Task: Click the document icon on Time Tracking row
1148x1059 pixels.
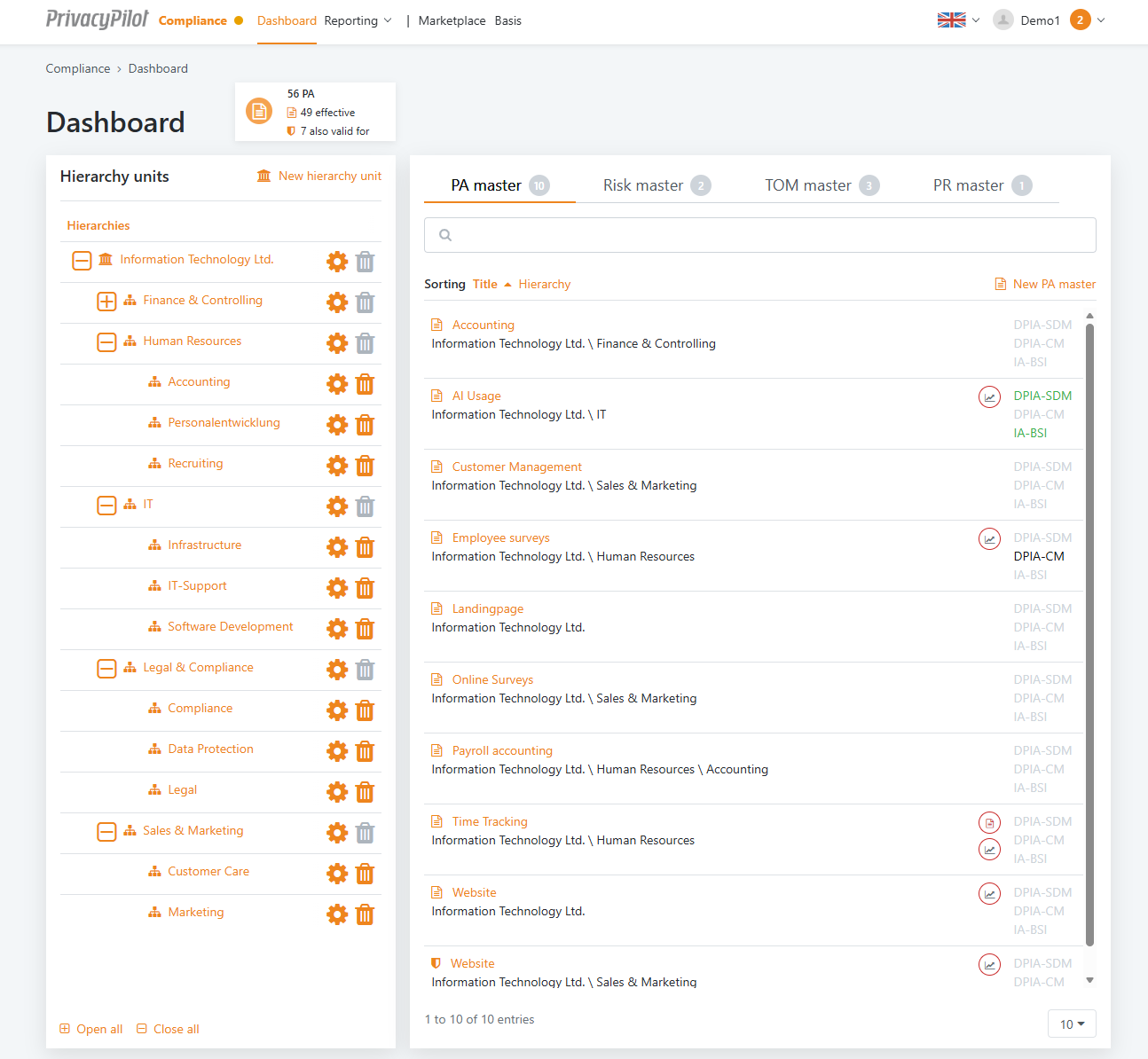Action: [x=989, y=822]
